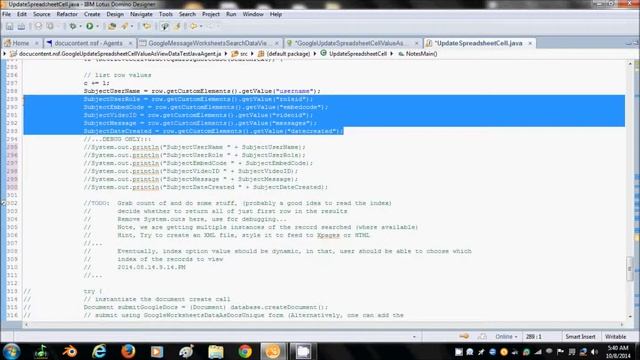Open the Search menu
The height and width of the screenshot is (360, 640).
[x=187, y=14]
